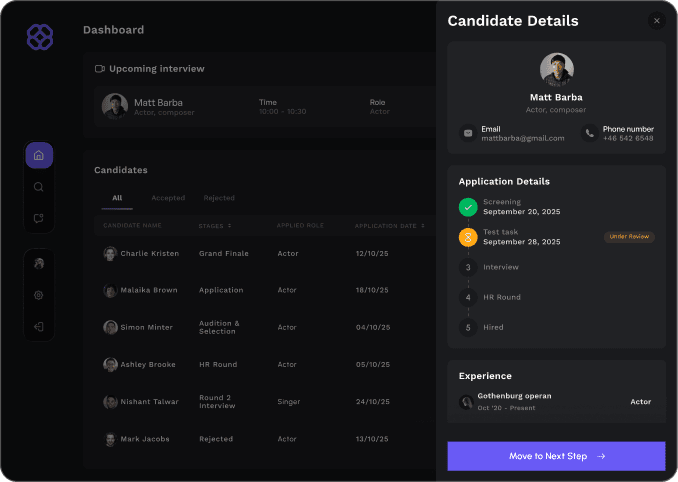Click the Round 2 Interview stage cell
This screenshot has width=678, height=482.
point(217,402)
